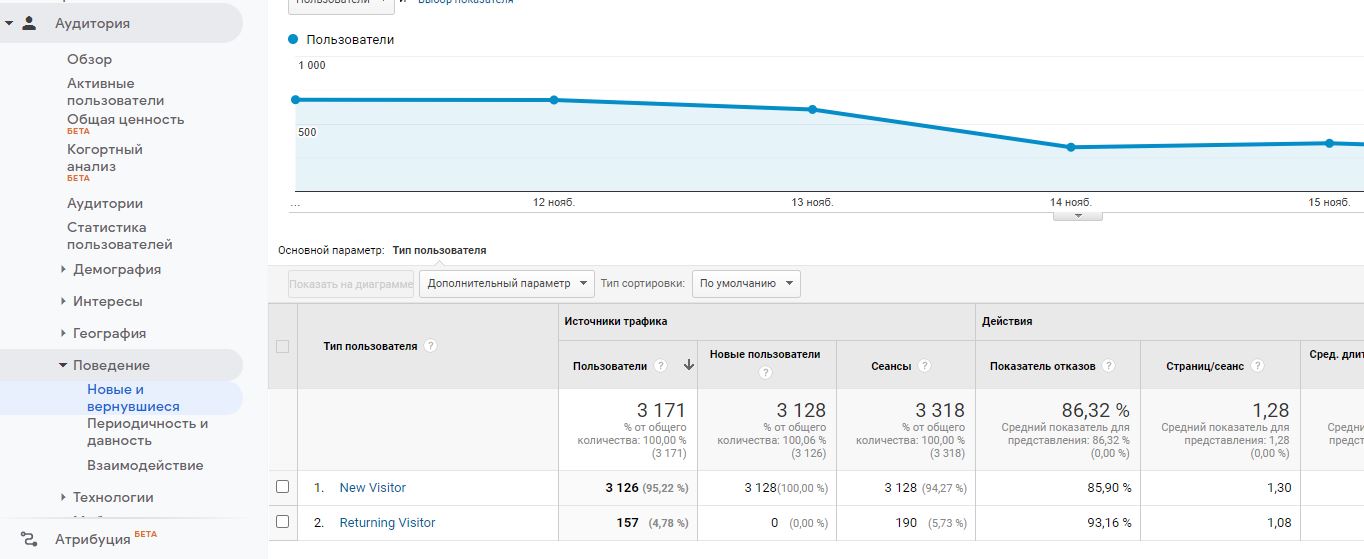Open Статистика пользователей report
Image resolution: width=1364 pixels, height=559 pixels.
[120, 236]
